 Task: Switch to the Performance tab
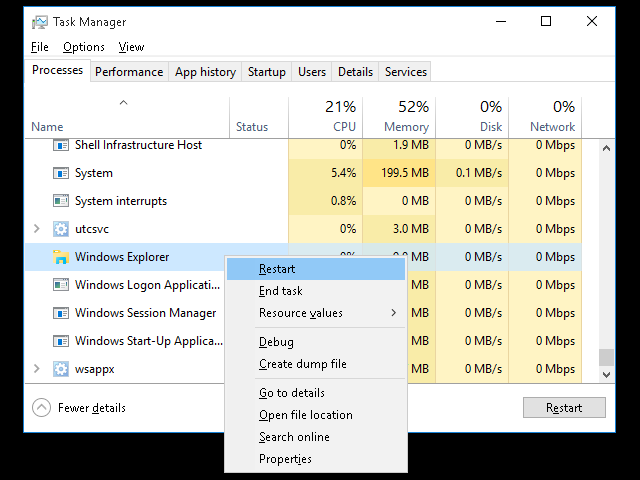tap(129, 72)
